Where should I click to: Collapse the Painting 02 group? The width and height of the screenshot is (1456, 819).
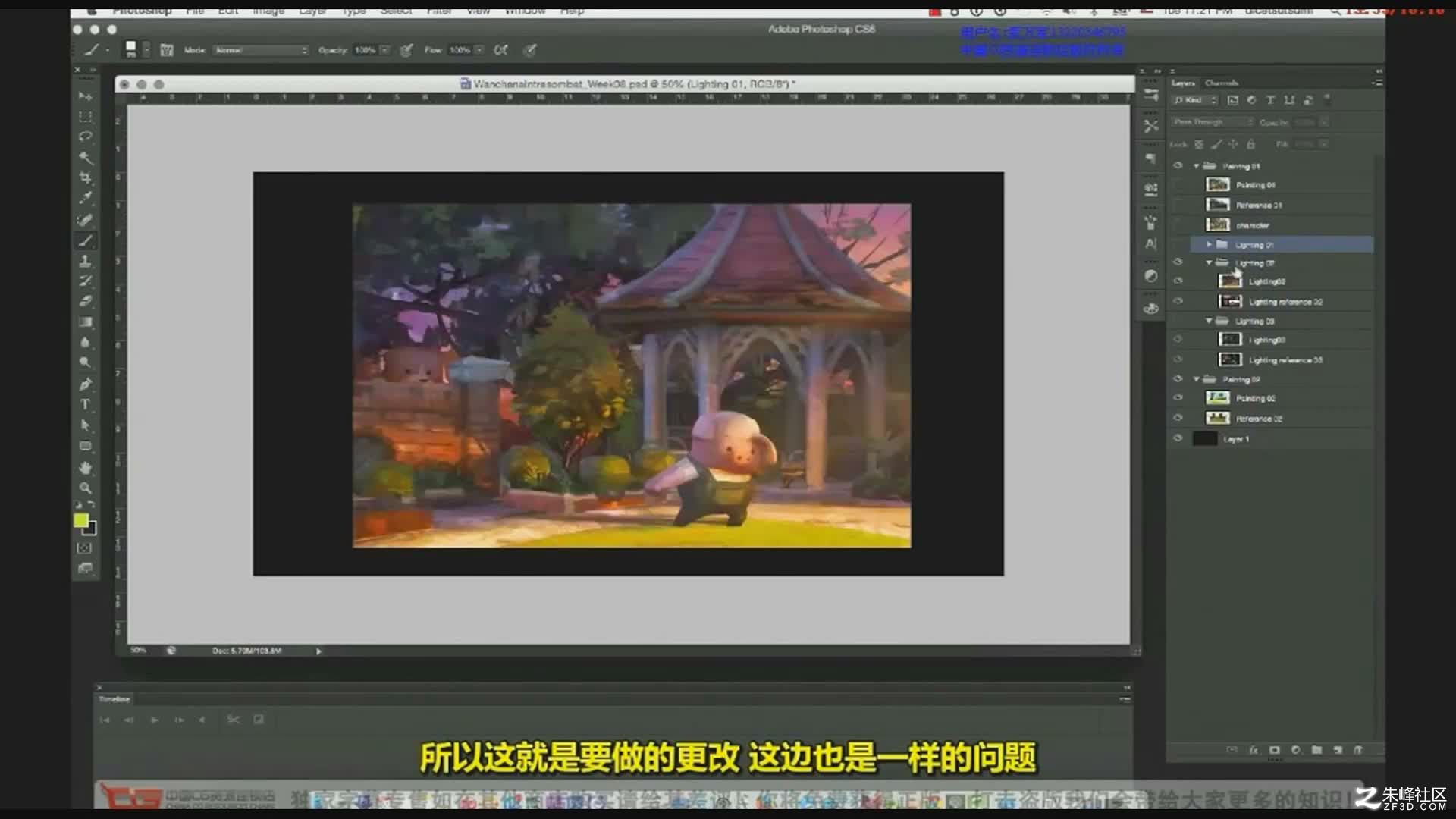click(x=1197, y=378)
